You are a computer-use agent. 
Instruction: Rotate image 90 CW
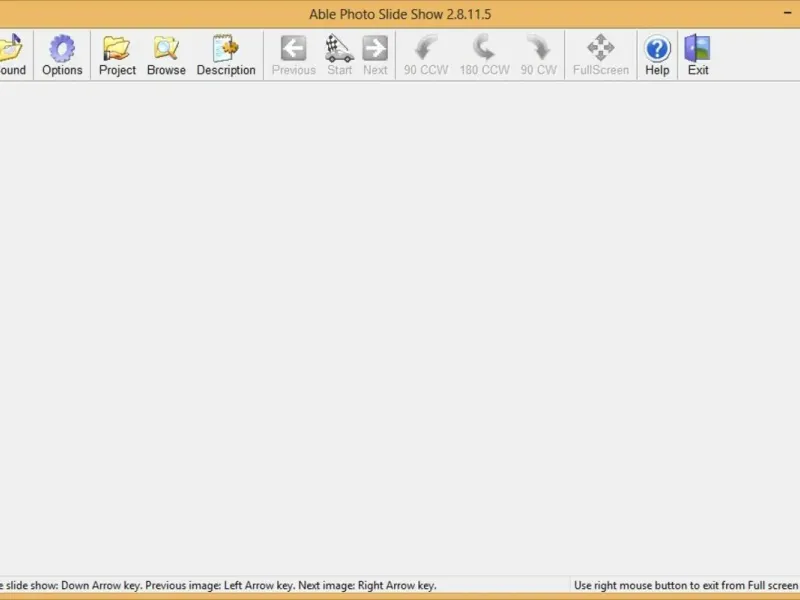coord(539,55)
